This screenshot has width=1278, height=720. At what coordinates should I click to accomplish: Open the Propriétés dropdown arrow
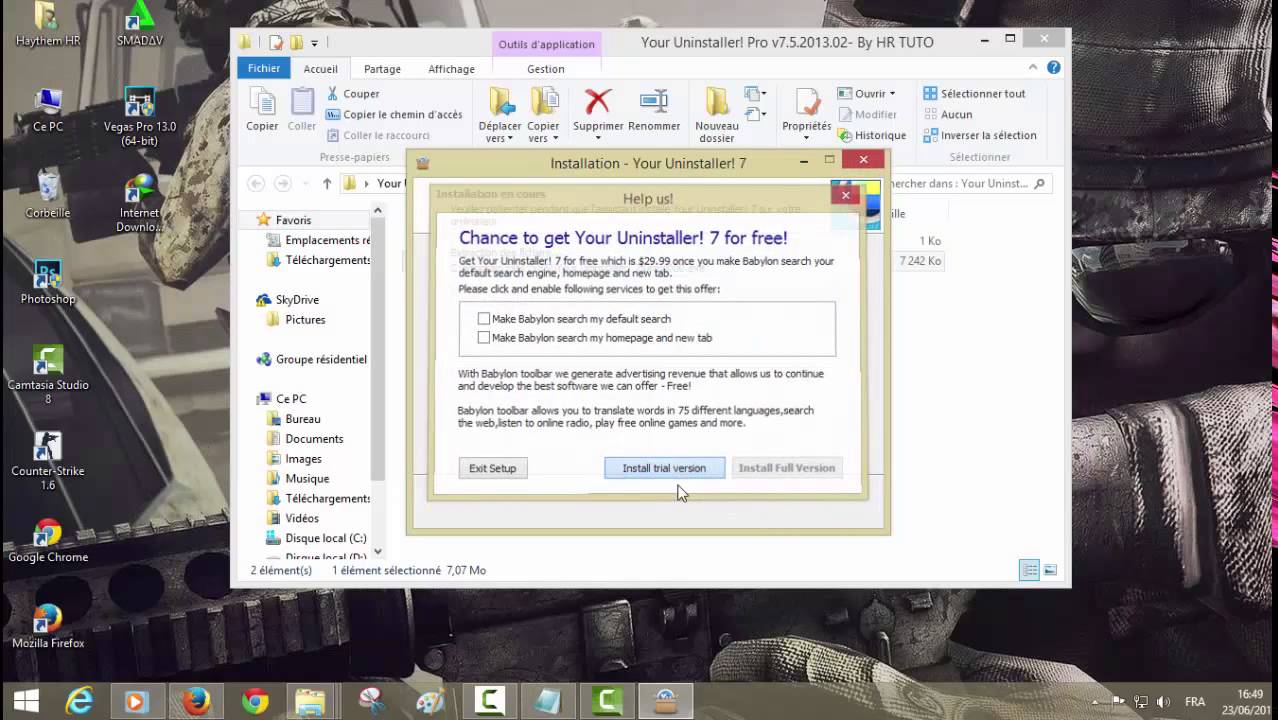[x=806, y=138]
